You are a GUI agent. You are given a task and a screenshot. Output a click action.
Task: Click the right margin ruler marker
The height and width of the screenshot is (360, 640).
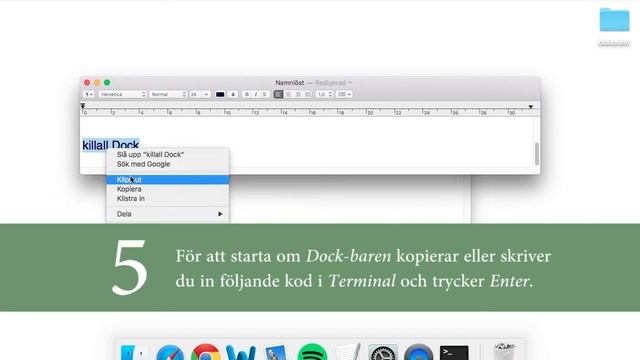(x=531, y=107)
